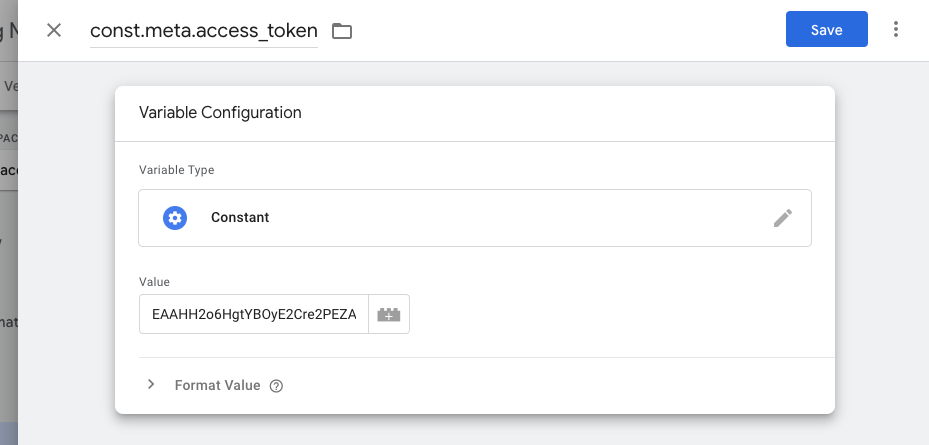Insert a variable using the brick icon
The image size is (929, 445).
click(389, 315)
